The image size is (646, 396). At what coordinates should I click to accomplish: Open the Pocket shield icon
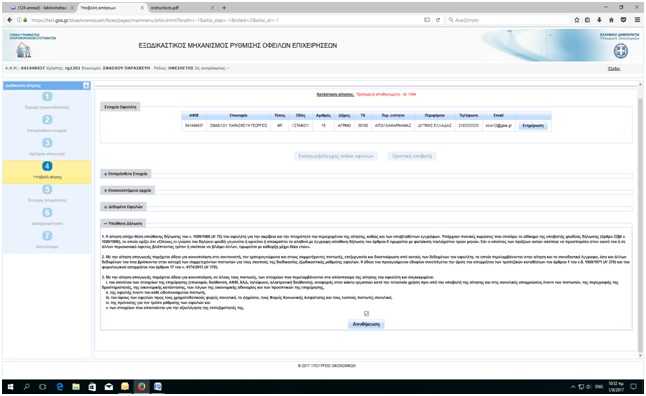624,20
